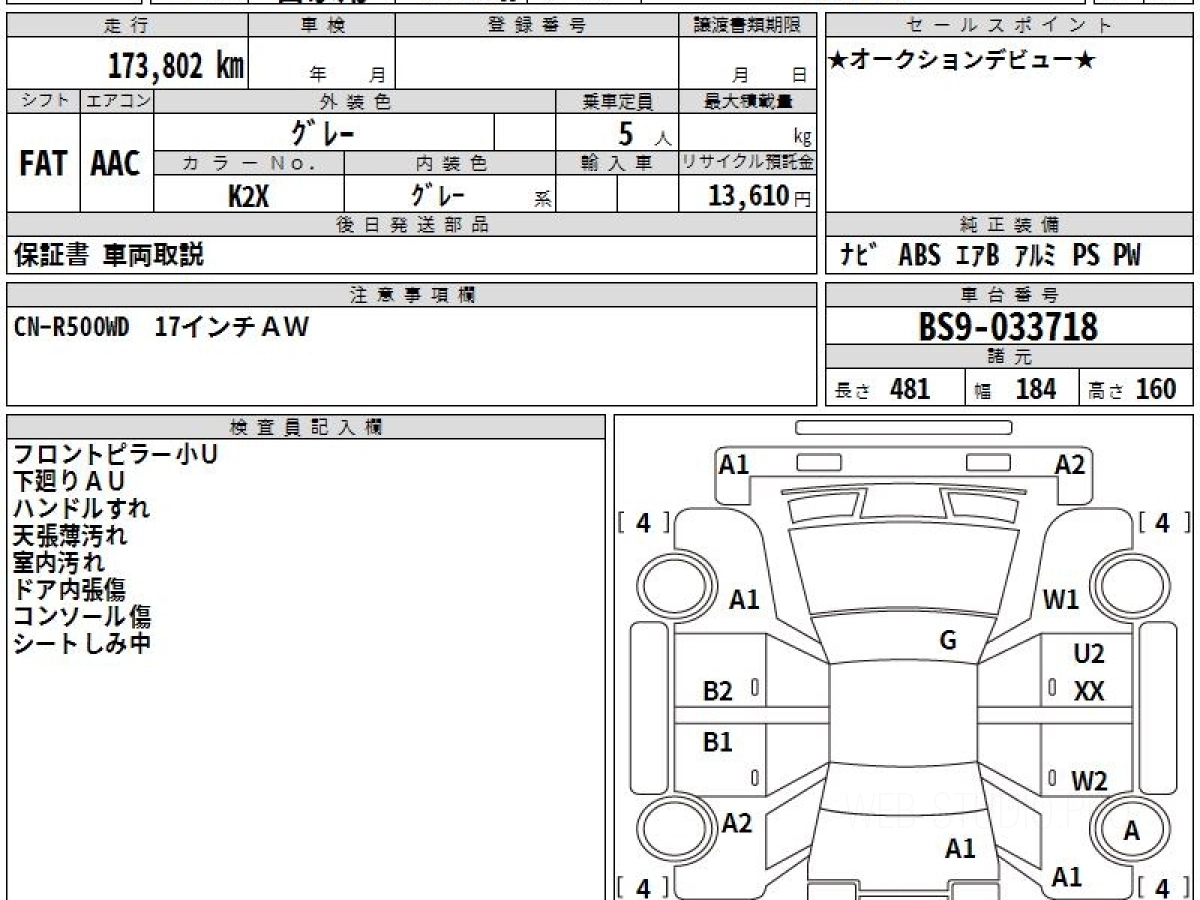Click the A mark inside the wheel circle
The height and width of the screenshot is (900, 1200).
click(x=1132, y=831)
